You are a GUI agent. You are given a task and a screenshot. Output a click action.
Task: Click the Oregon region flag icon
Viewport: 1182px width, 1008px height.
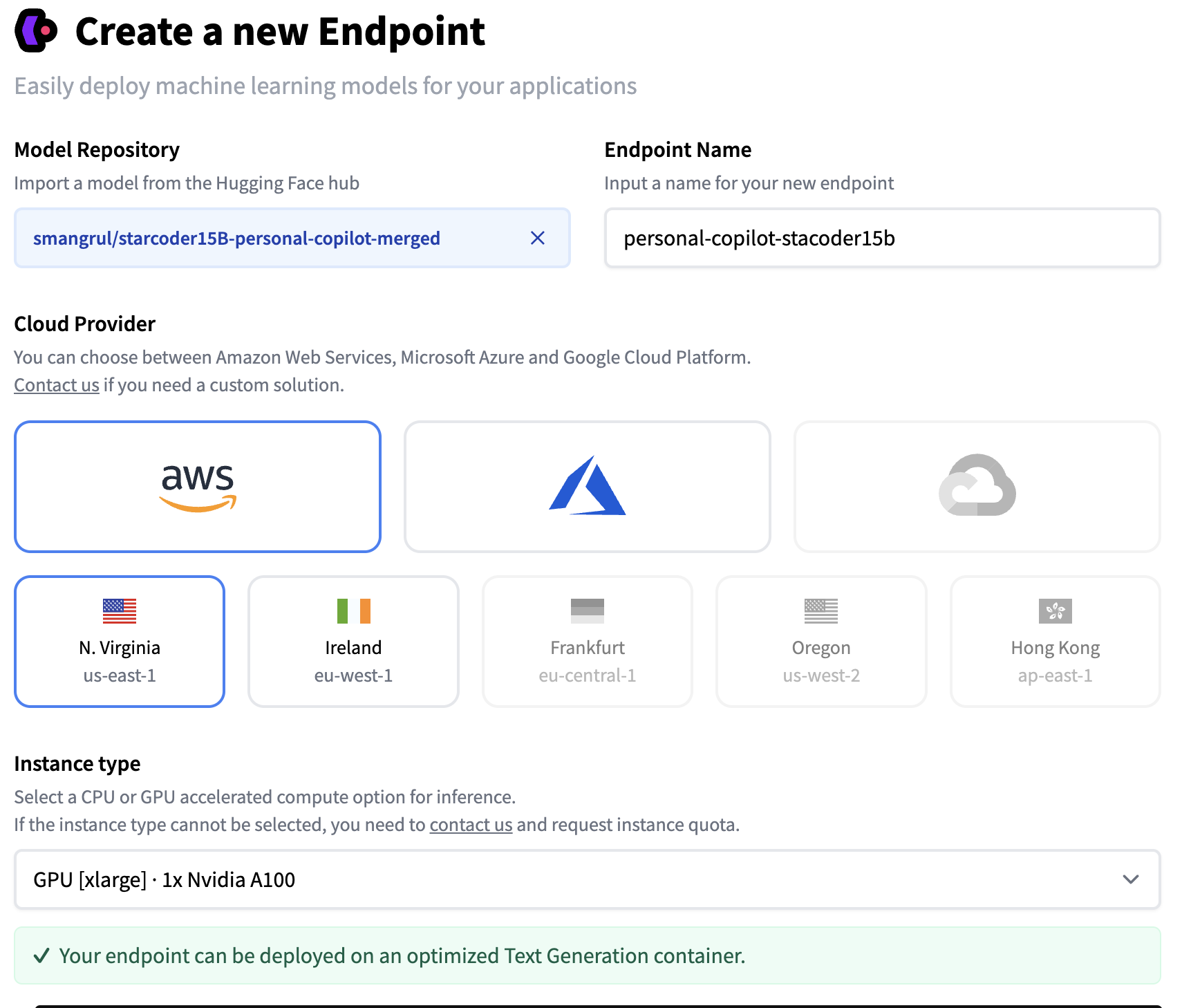820,611
